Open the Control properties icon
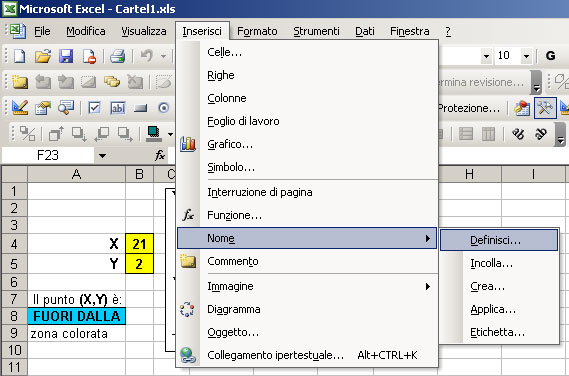This screenshot has height=376, width=569. click(43, 108)
